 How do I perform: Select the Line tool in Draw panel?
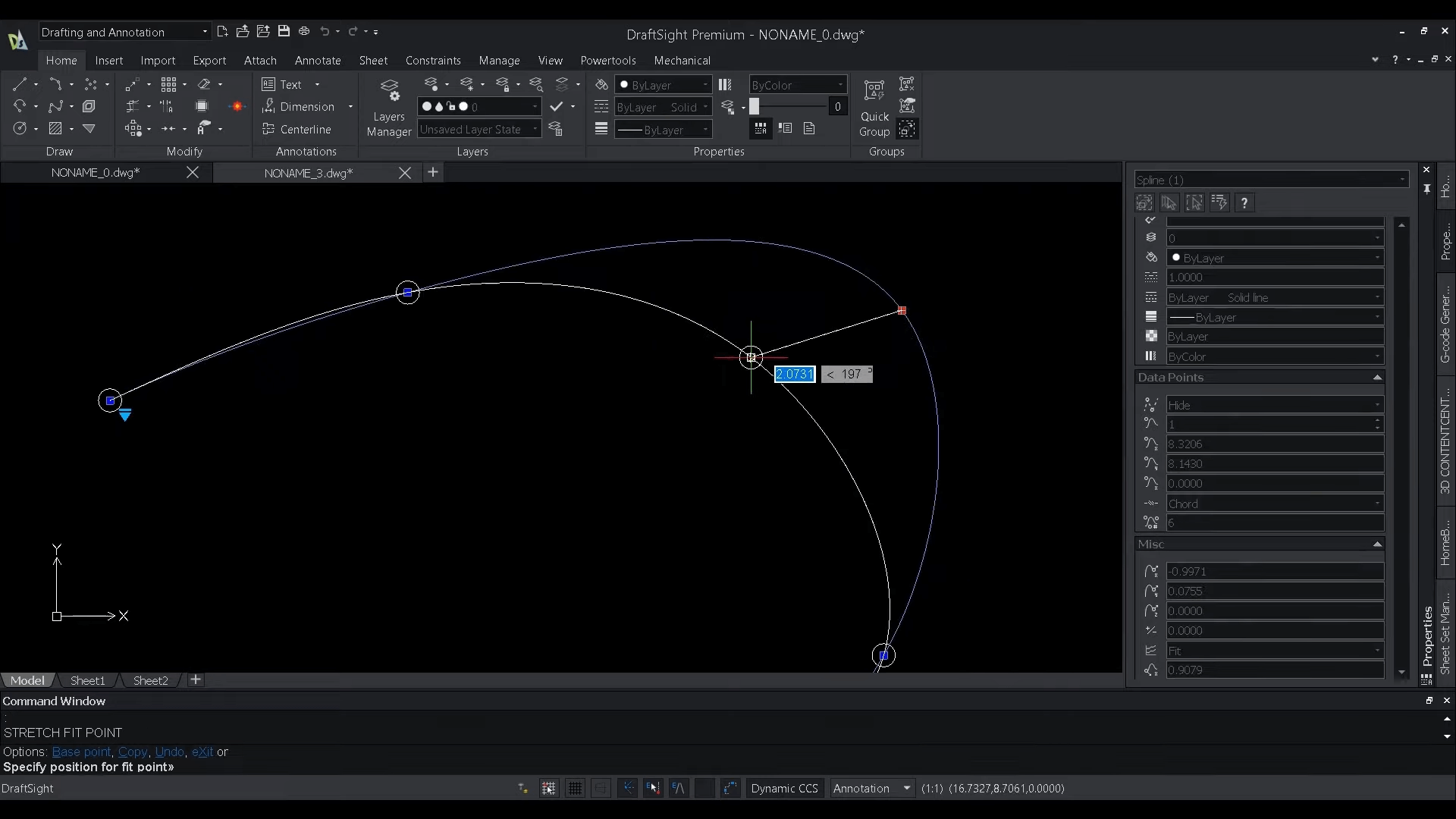point(20,84)
